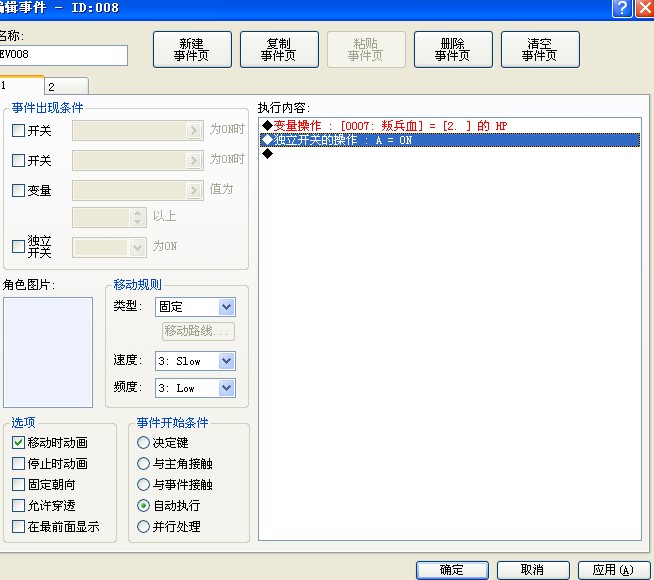Uncheck 移动时动画 option
The image size is (654, 580).
click(x=18, y=442)
